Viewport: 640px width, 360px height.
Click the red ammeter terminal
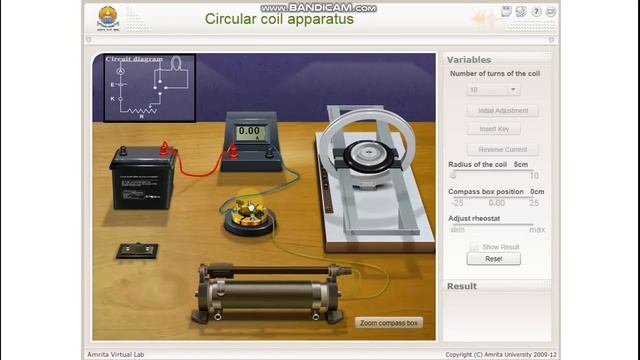tap(233, 151)
